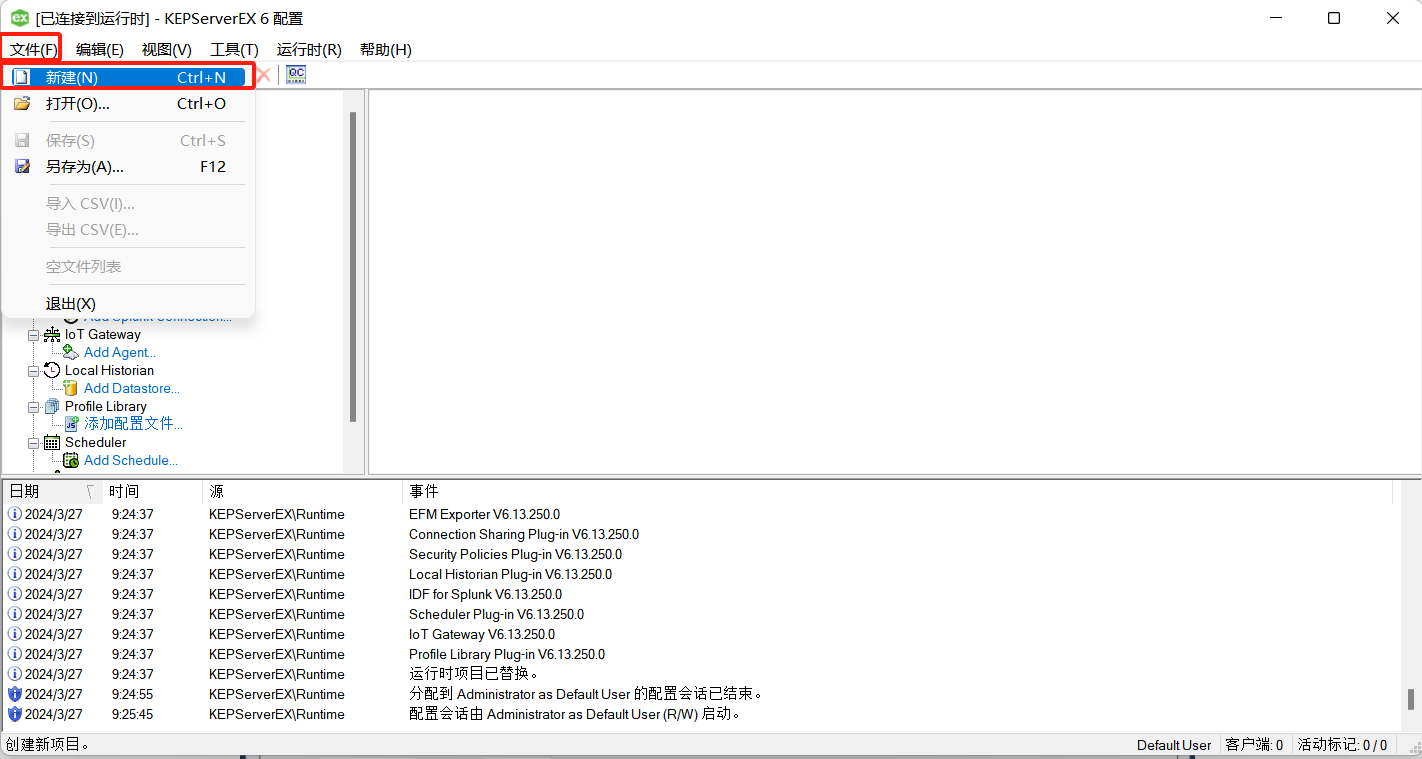This screenshot has width=1422, height=759.
Task: Click the event log vertical scrollbar thumb
Action: point(1411,699)
